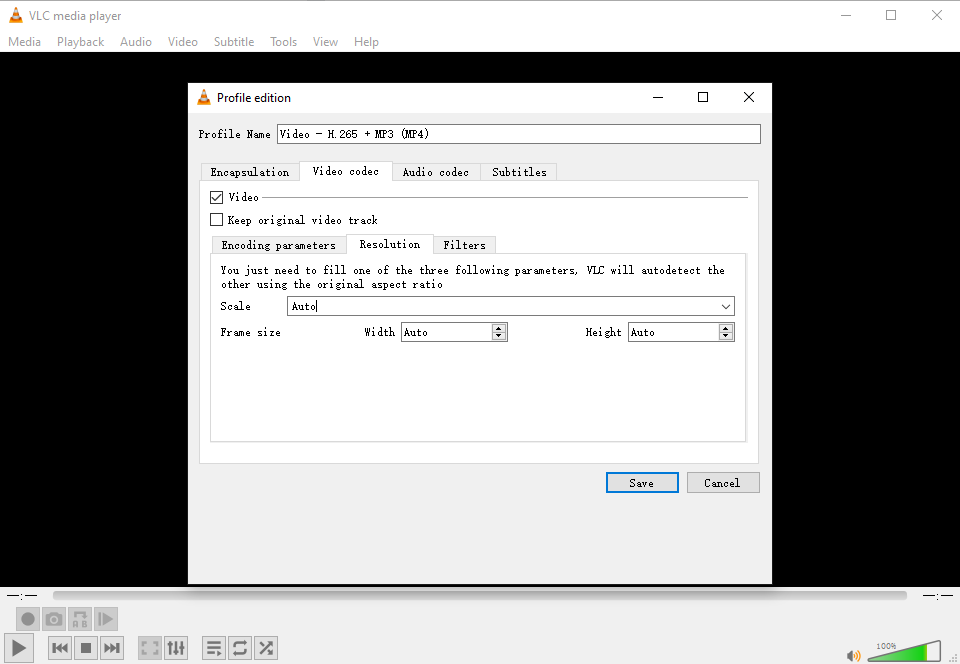Switch to Encoding parameters sub-tab
The height and width of the screenshot is (664, 960).
click(279, 245)
